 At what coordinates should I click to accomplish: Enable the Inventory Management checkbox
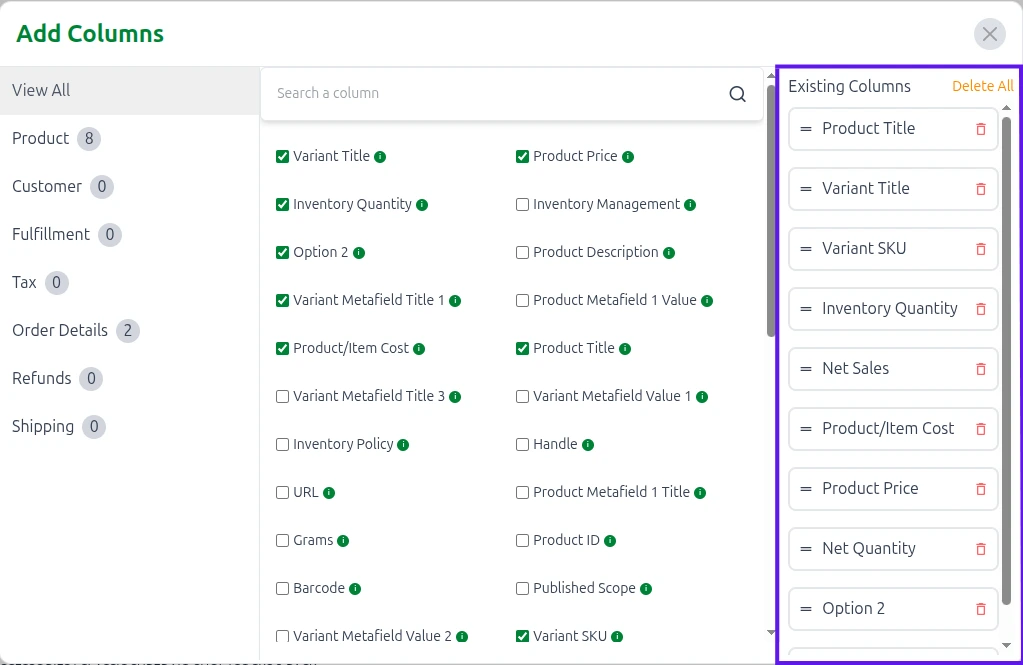522,205
